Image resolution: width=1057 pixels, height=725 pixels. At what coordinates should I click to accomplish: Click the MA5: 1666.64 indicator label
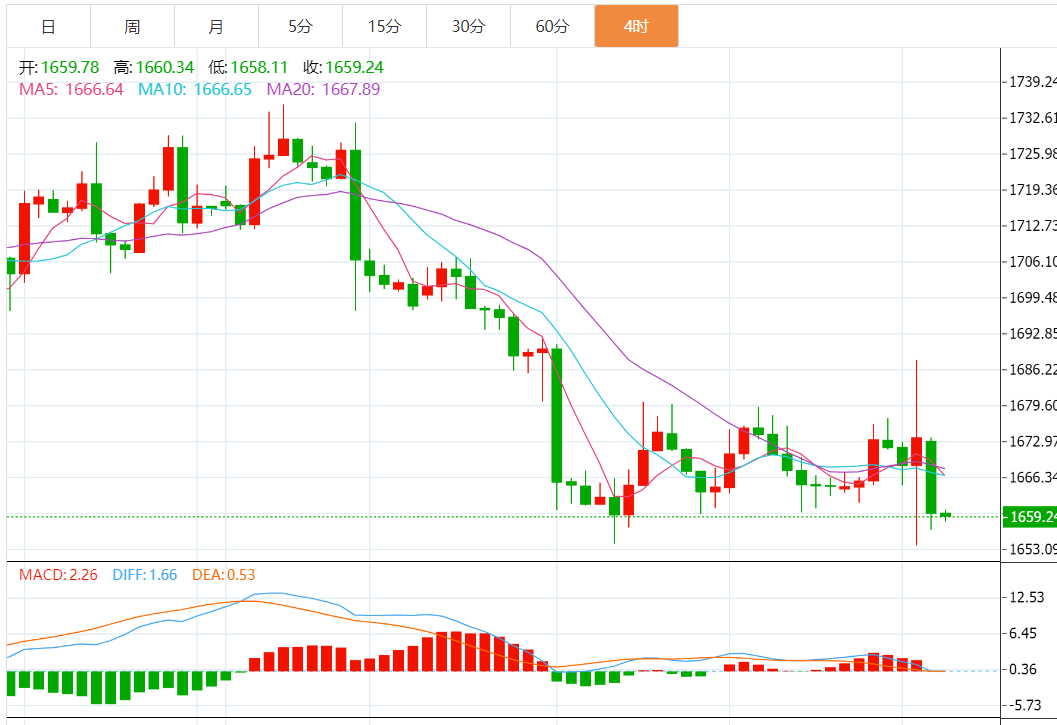point(71,89)
